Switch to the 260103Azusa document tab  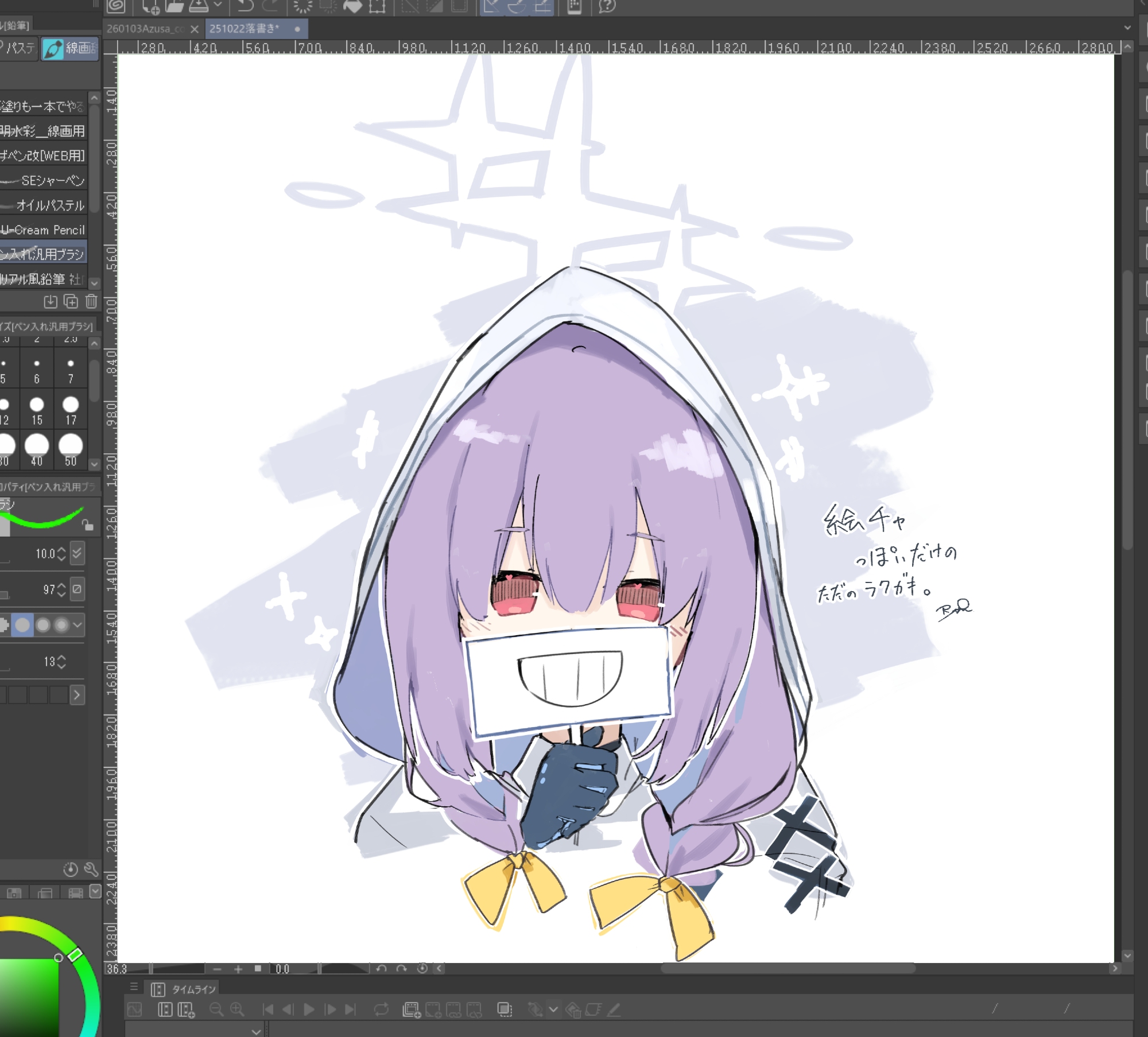coord(146,29)
